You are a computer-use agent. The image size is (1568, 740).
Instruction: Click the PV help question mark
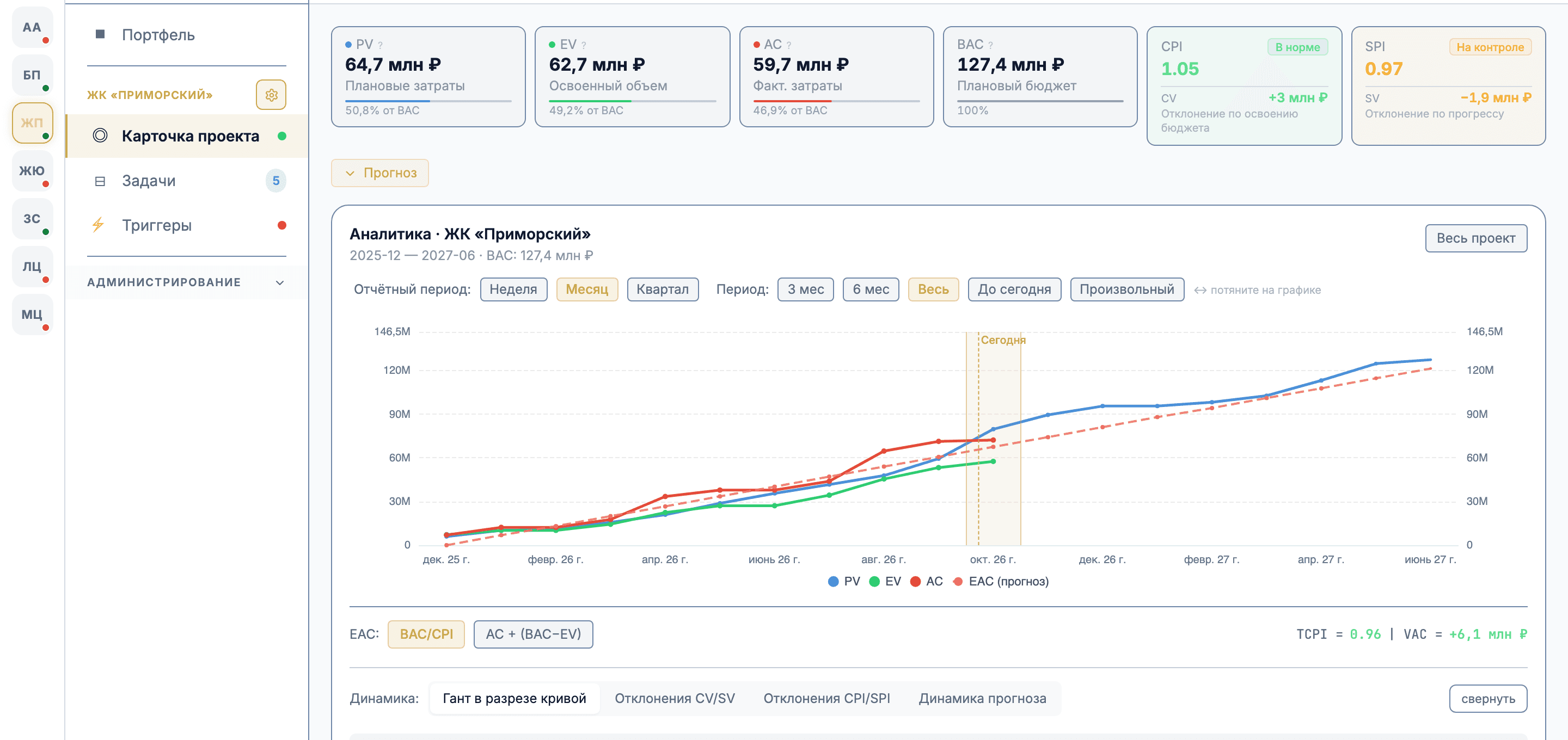coord(381,45)
